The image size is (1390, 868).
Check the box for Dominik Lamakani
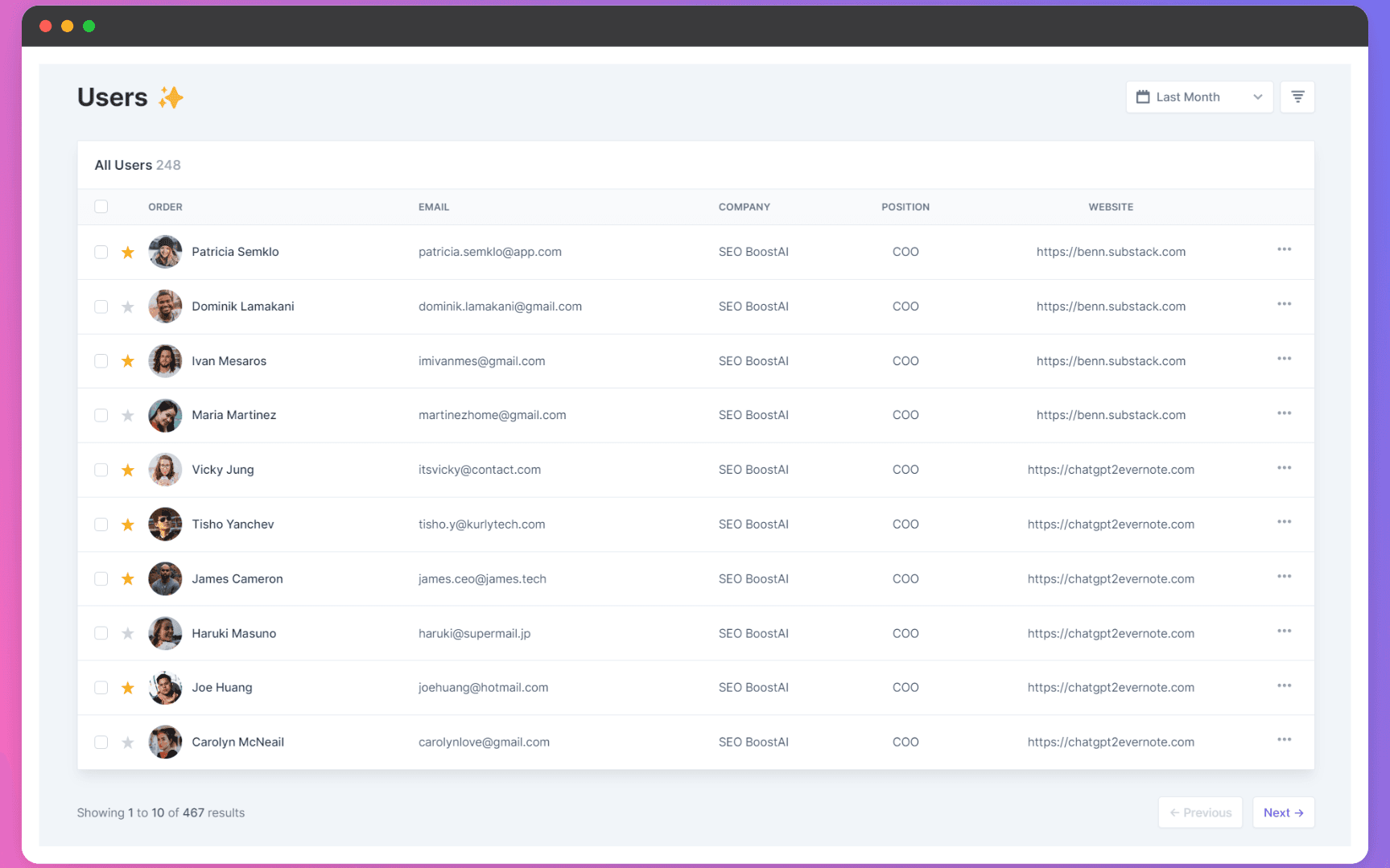101,306
